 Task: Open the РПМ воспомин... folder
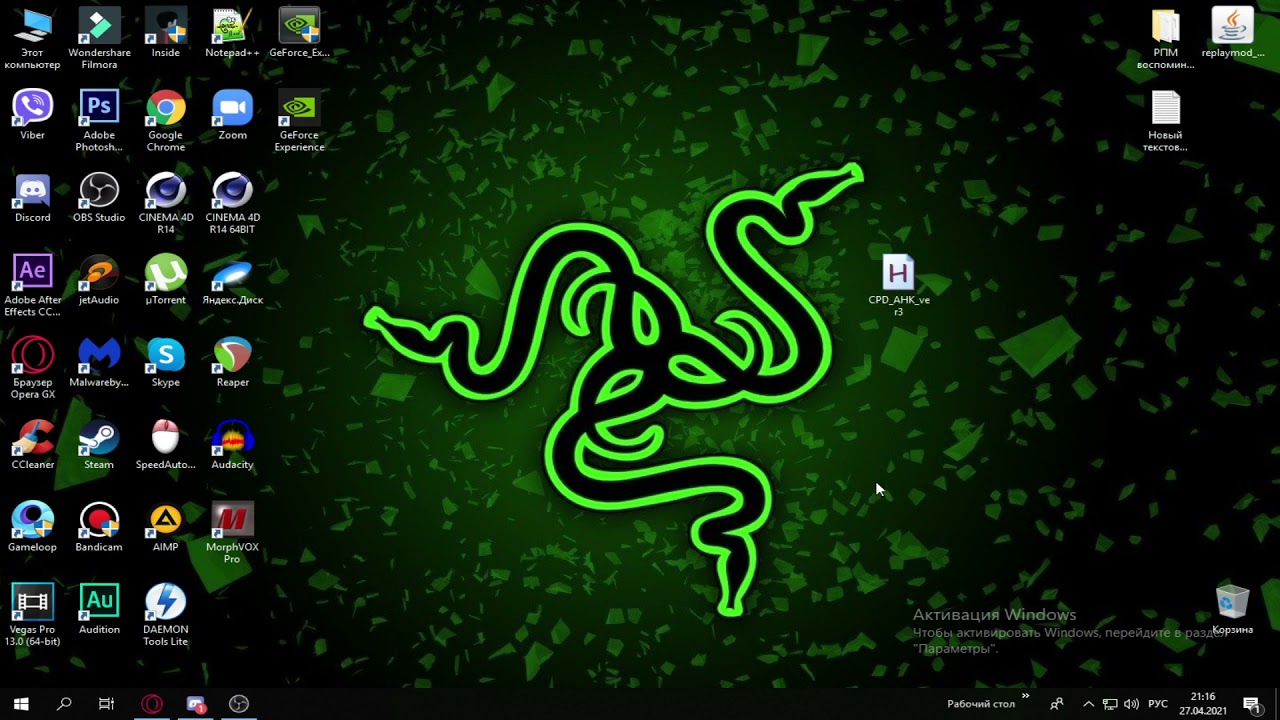[x=1166, y=40]
